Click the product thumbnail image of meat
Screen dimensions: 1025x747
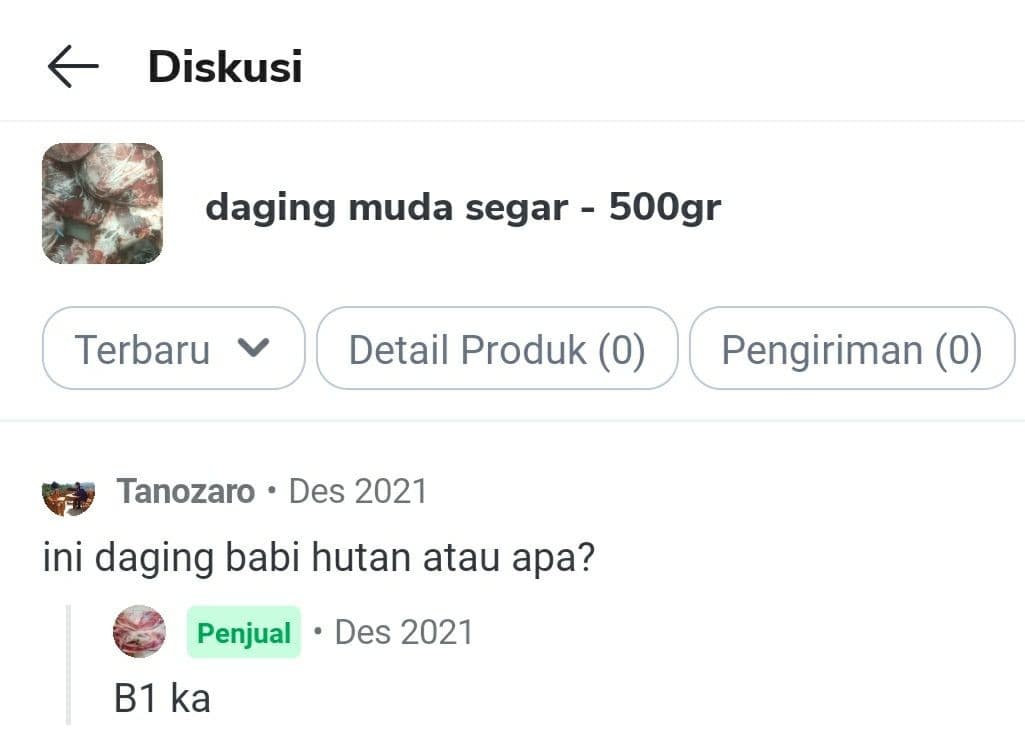pos(101,206)
